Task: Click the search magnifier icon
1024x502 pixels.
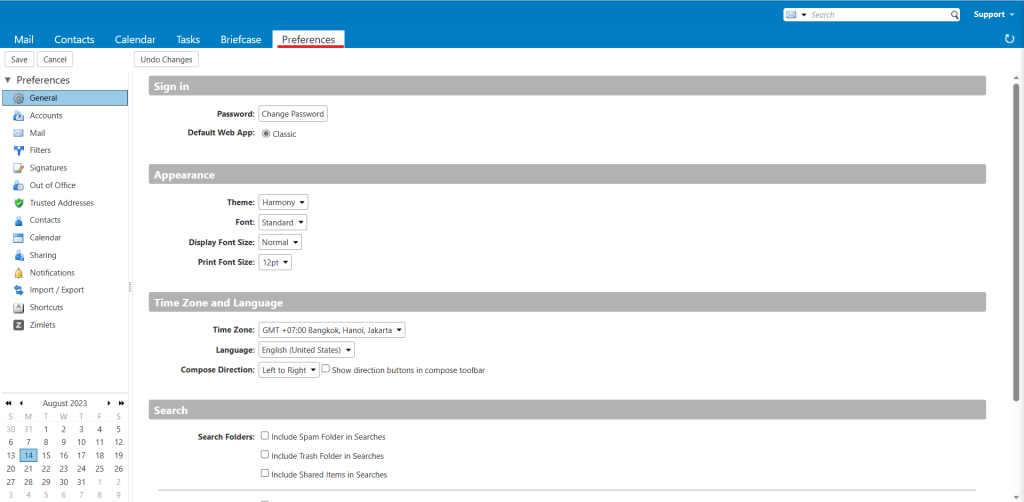Action: [953, 15]
